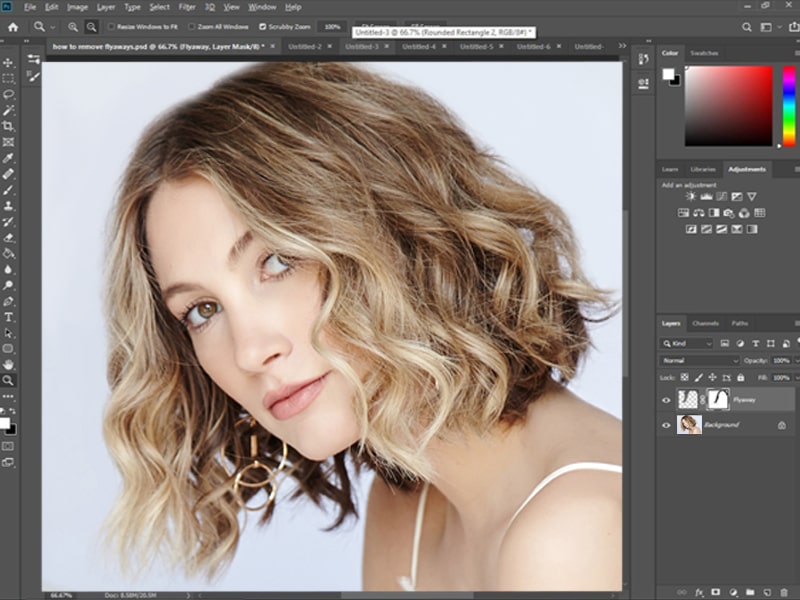
Task: Click the rainbow hue slider
Action: (789, 106)
